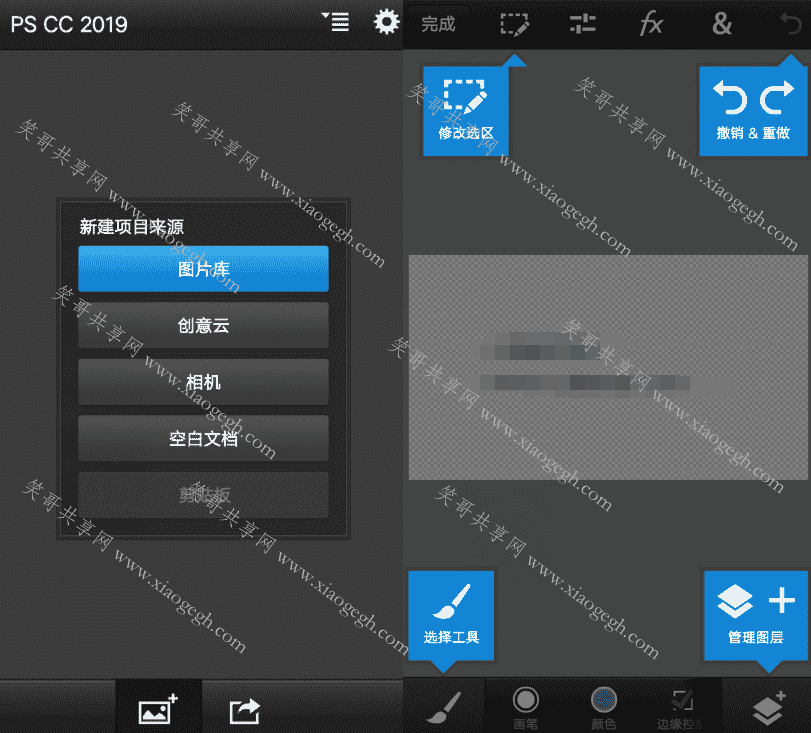
Task: Open settings with the gear icon
Action: (386, 22)
